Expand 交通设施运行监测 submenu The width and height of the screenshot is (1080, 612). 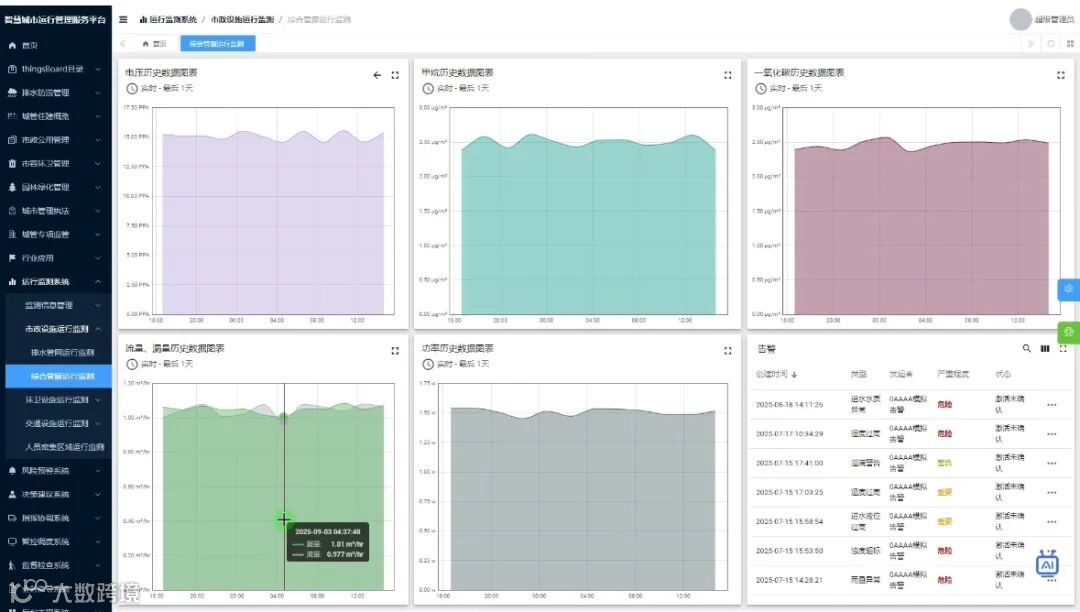click(59, 423)
